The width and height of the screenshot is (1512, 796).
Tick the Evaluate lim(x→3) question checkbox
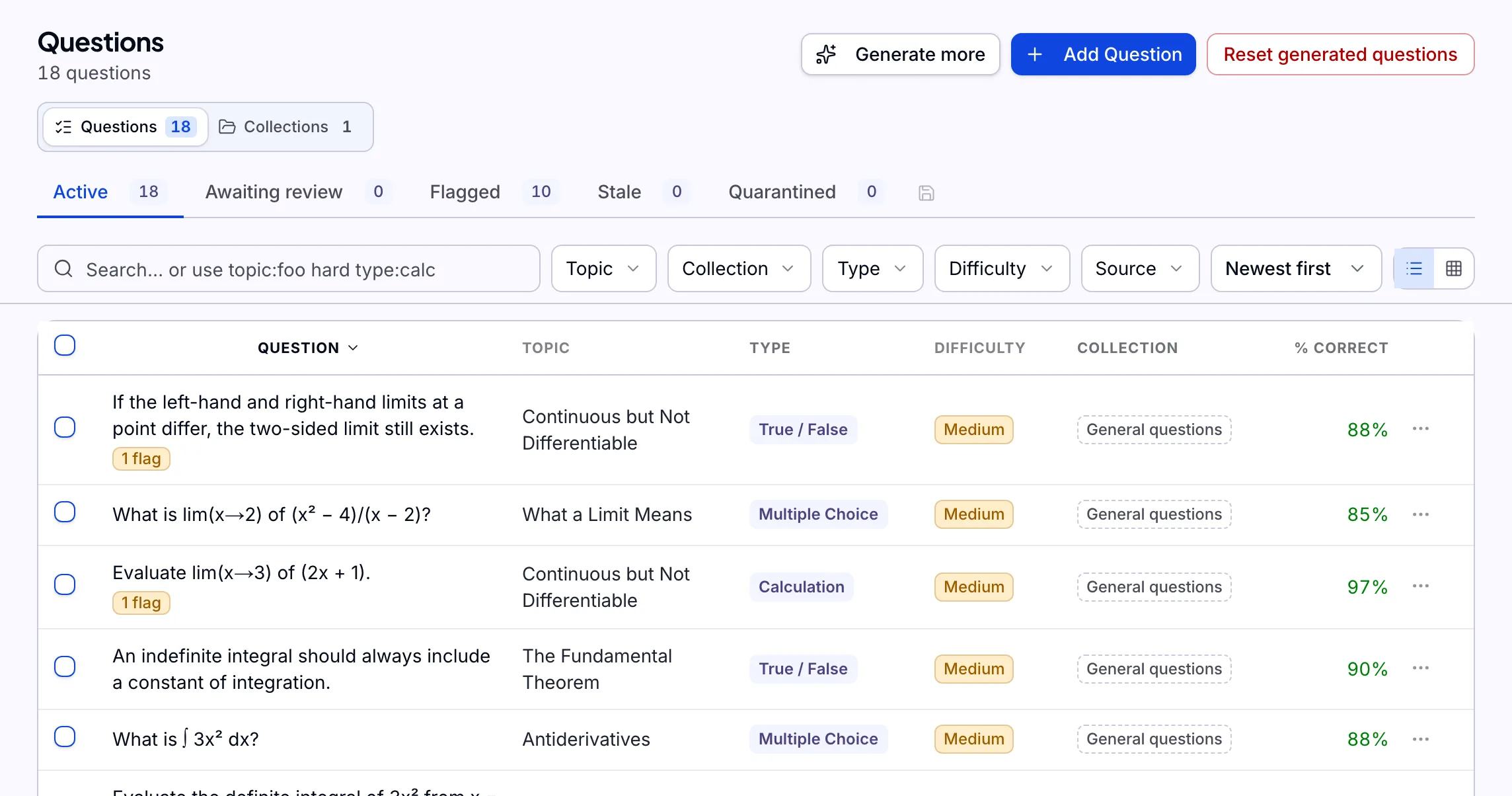click(x=65, y=584)
